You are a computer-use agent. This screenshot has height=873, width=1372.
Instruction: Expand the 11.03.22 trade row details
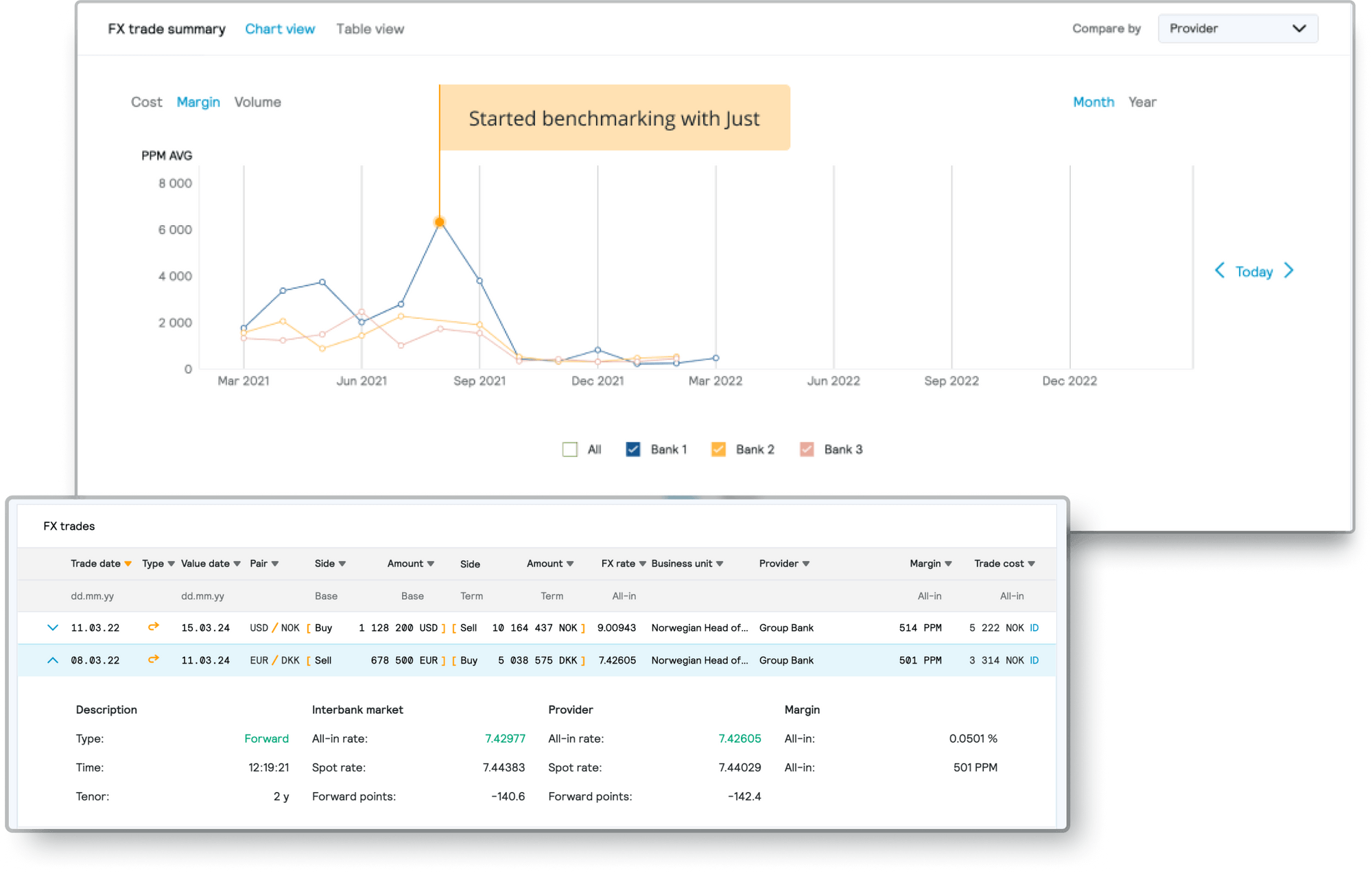53,627
